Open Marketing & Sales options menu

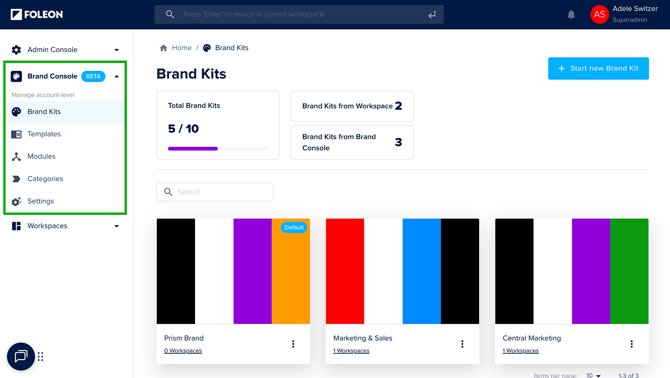pos(462,344)
